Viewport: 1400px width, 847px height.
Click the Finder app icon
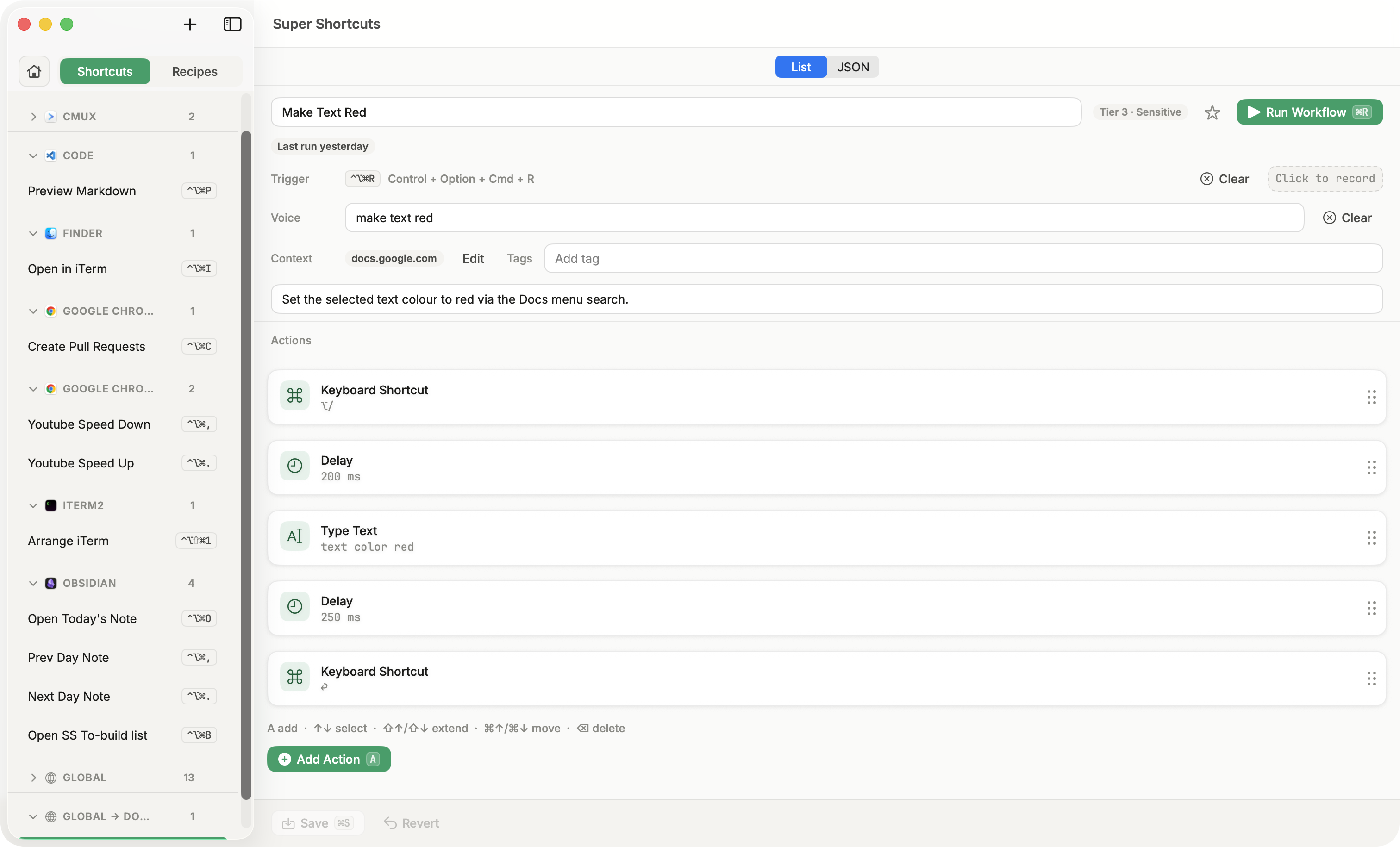[x=50, y=233]
